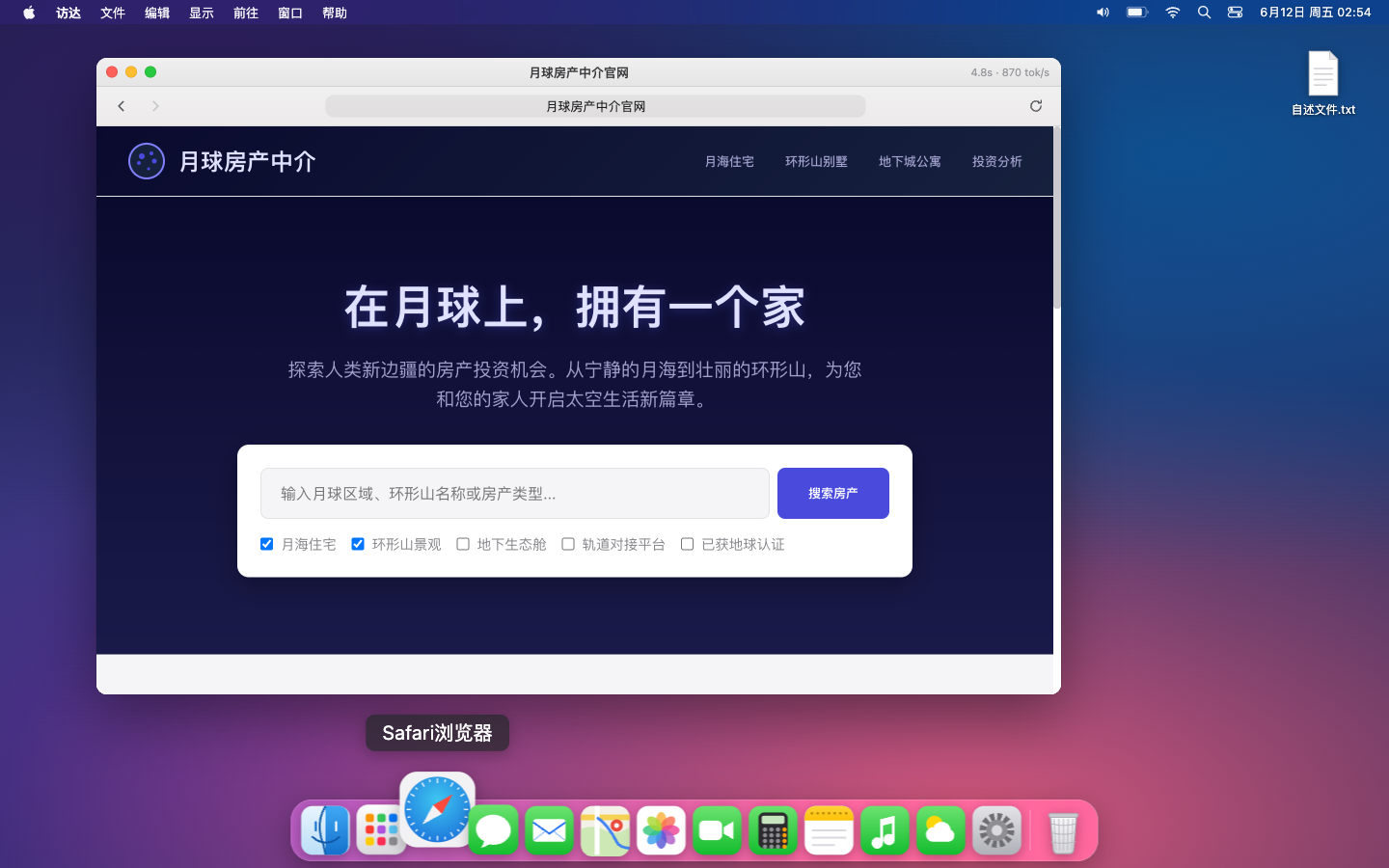Open Calculator in the dock
Image resolution: width=1389 pixels, height=868 pixels.
click(x=774, y=830)
